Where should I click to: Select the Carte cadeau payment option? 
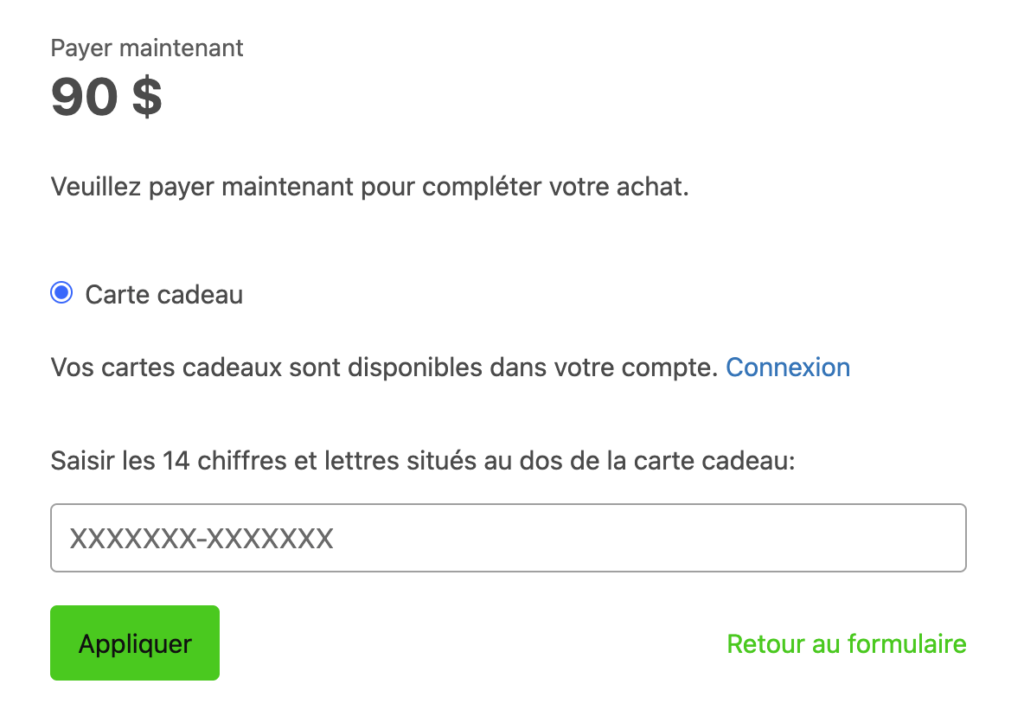click(x=61, y=293)
